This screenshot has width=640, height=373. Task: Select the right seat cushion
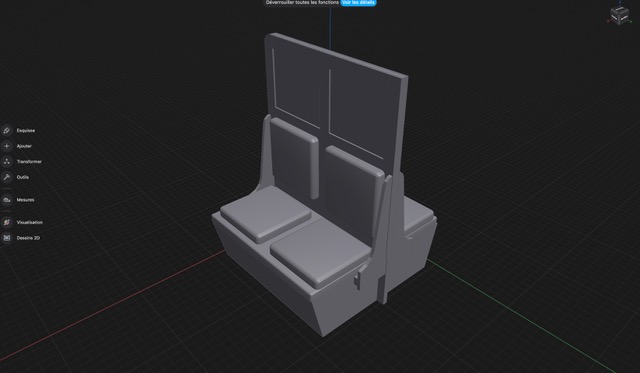pos(320,257)
